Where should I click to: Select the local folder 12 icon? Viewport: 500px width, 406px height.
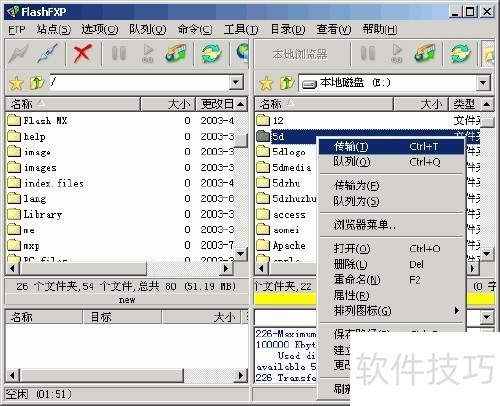pos(263,120)
